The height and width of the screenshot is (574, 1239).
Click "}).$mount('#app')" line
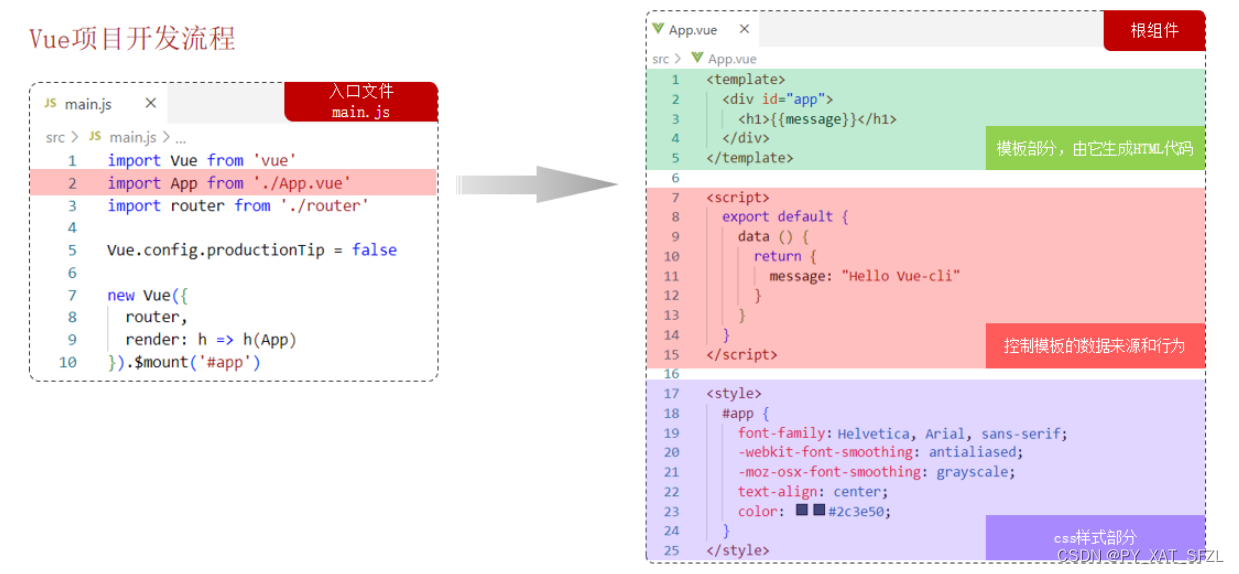[184, 362]
